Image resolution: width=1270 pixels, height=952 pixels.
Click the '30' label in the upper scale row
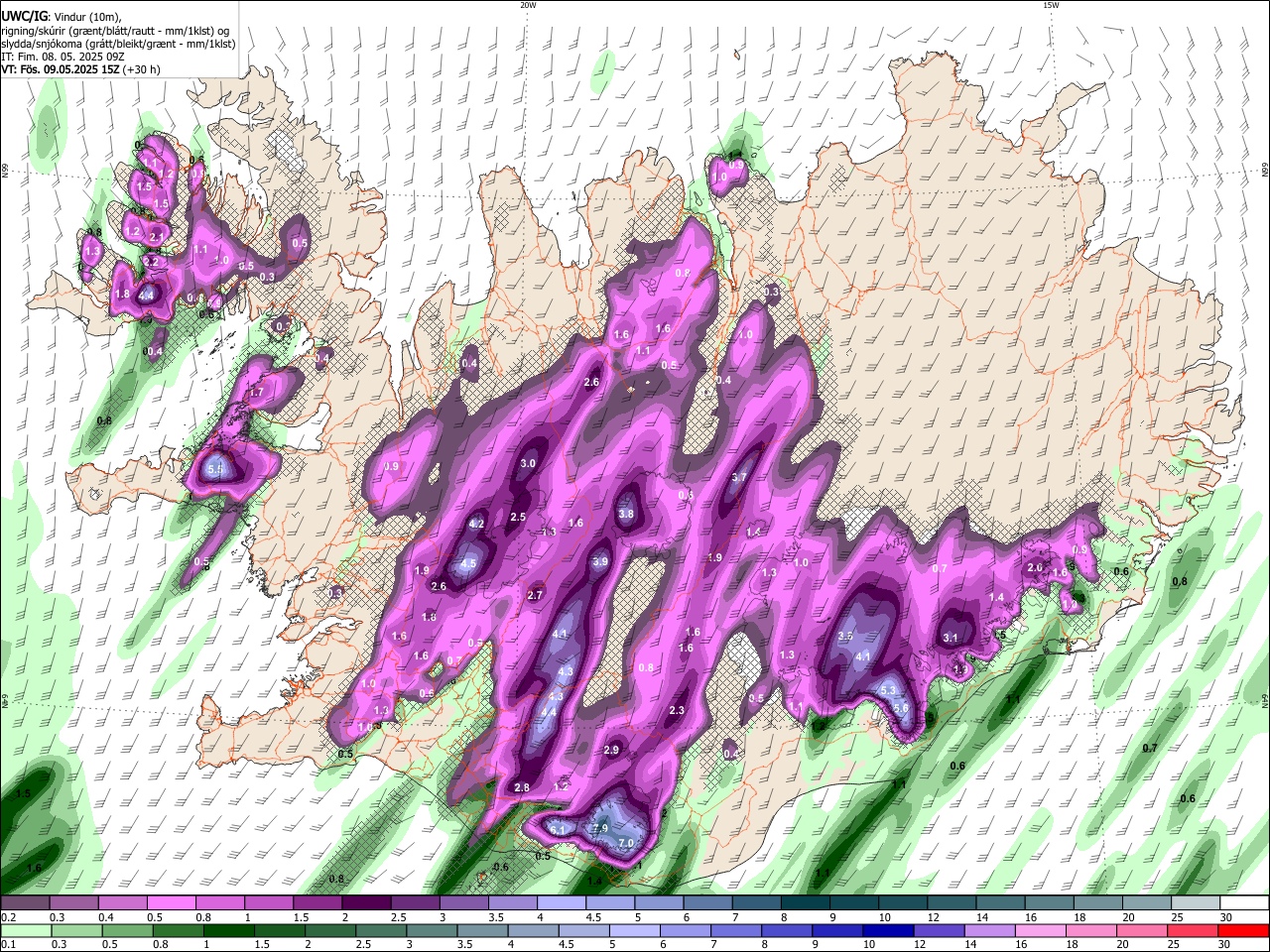[x=1224, y=918]
